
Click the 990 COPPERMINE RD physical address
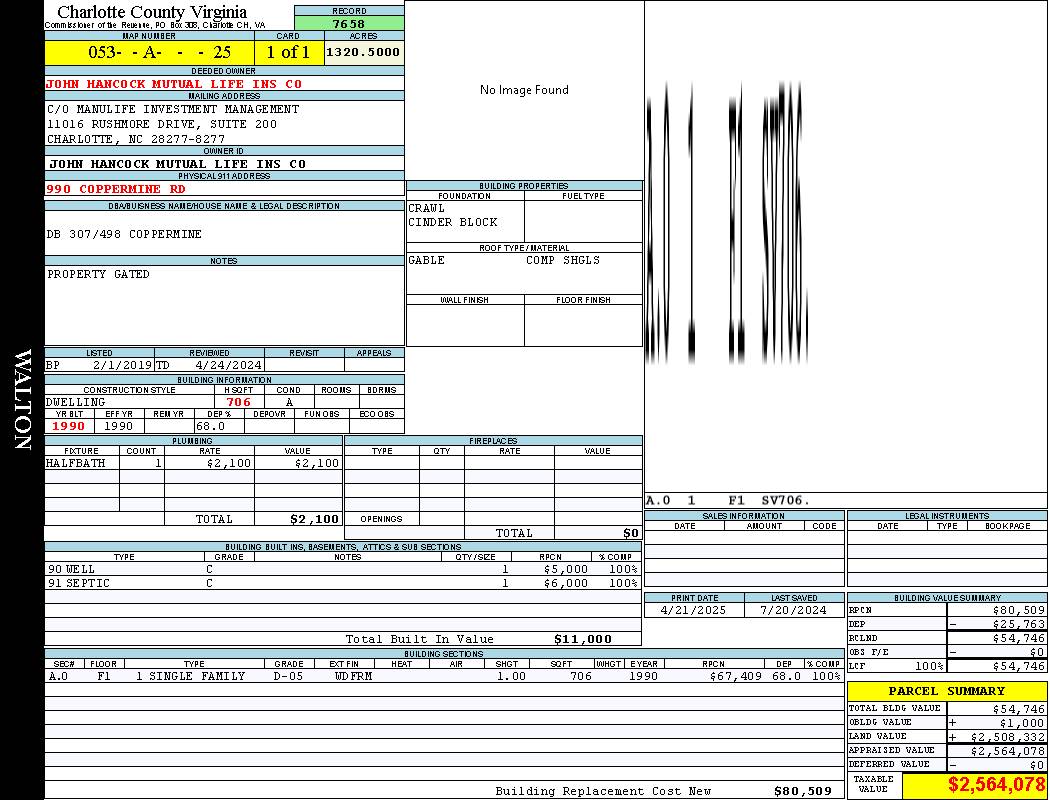(x=116, y=188)
